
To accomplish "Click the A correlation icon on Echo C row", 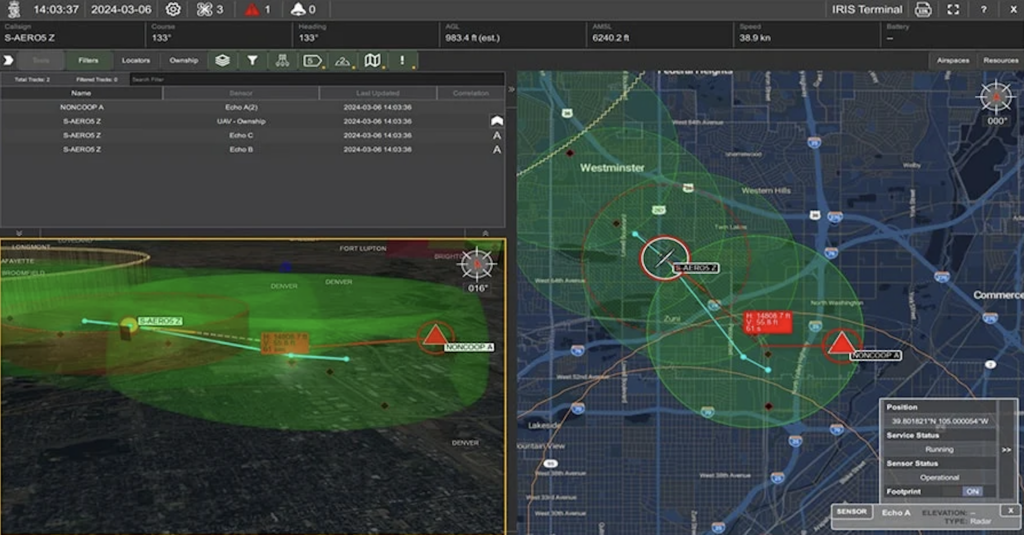I will pyautogui.click(x=497, y=135).
